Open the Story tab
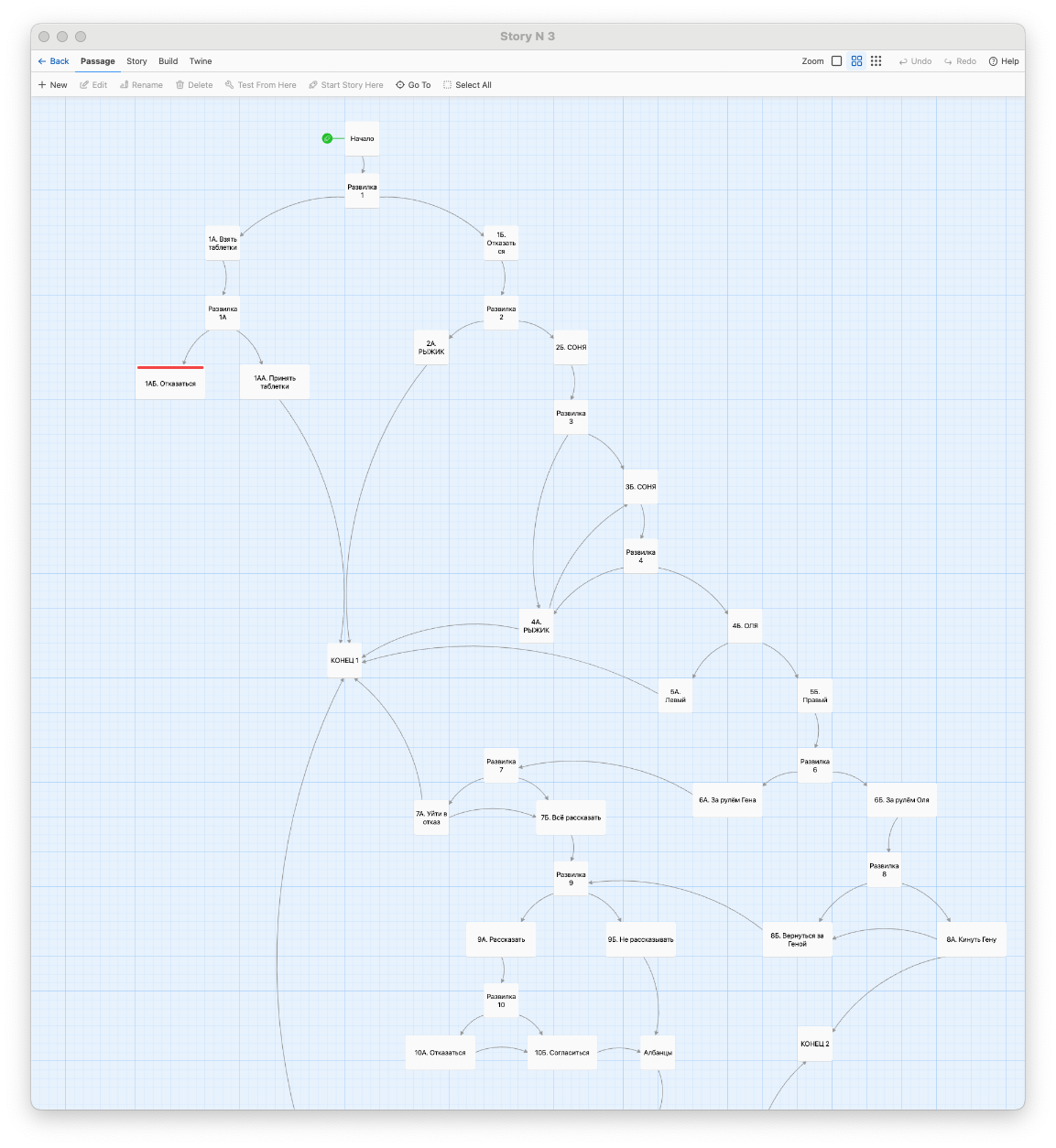Viewport: 1056px width, 1148px height. click(x=136, y=61)
